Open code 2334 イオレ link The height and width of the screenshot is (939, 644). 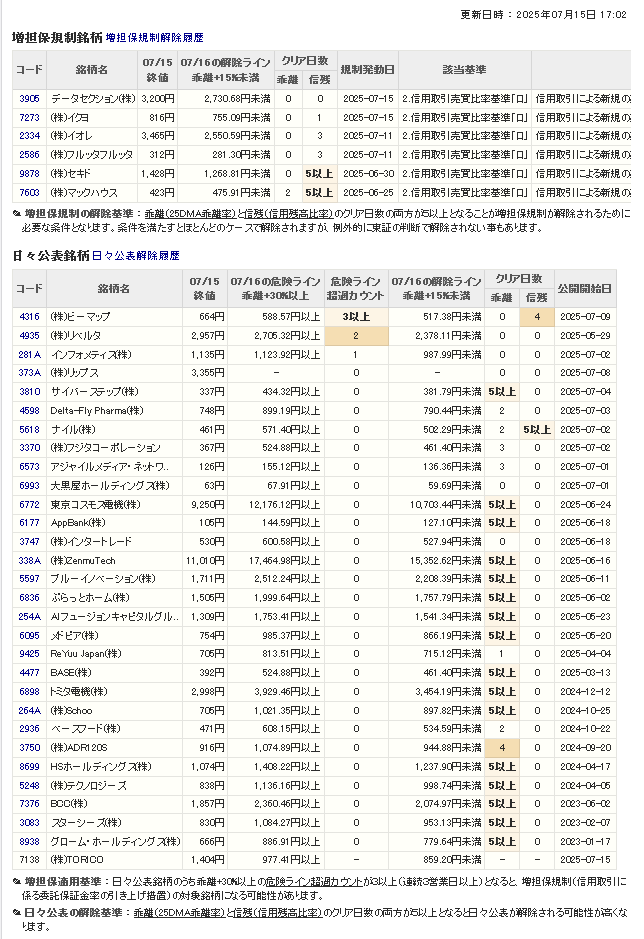click(29, 136)
